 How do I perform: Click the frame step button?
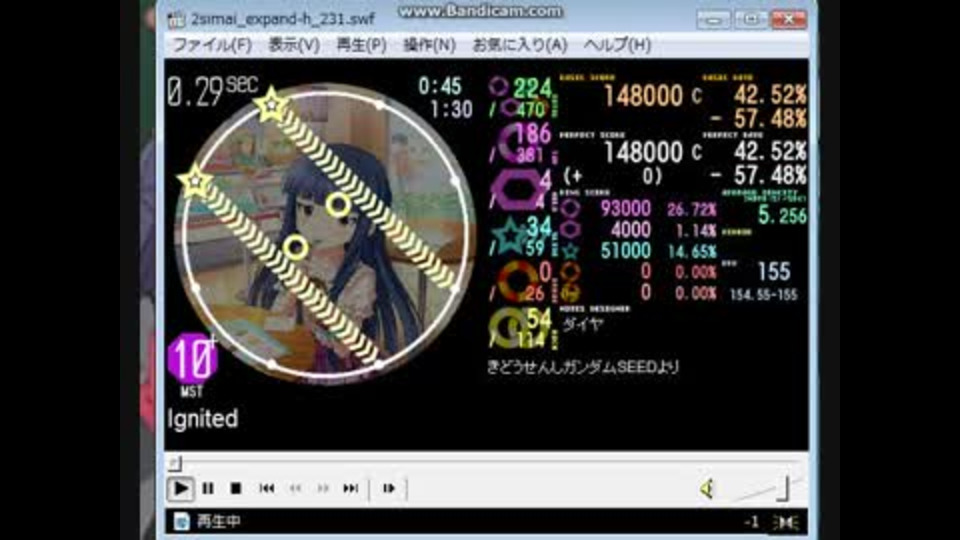coord(389,488)
